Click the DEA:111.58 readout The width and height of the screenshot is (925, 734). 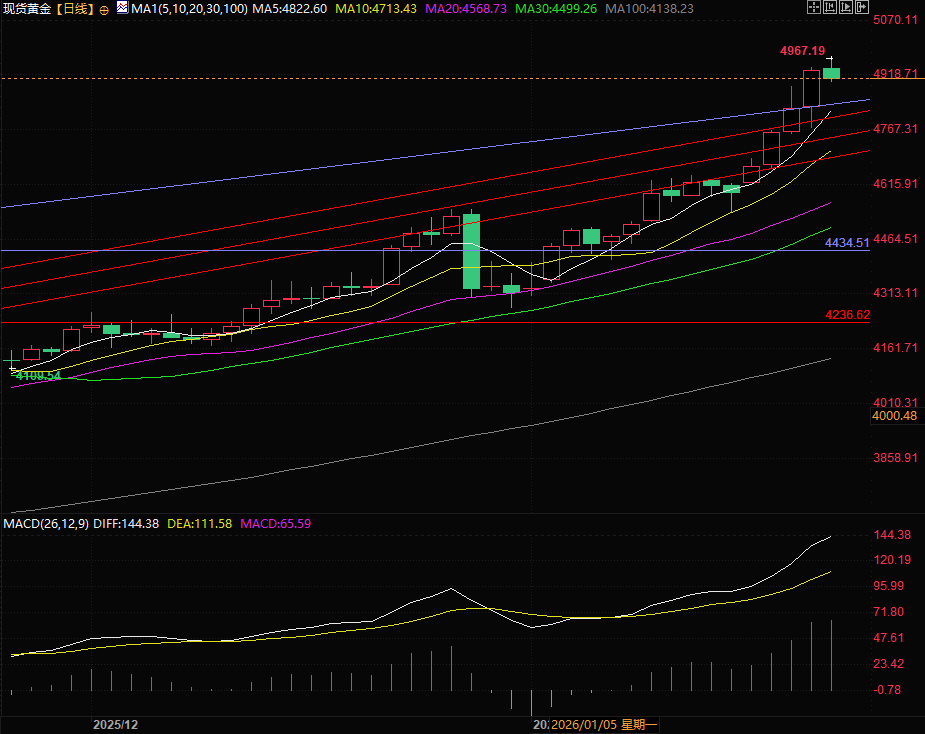pos(199,523)
